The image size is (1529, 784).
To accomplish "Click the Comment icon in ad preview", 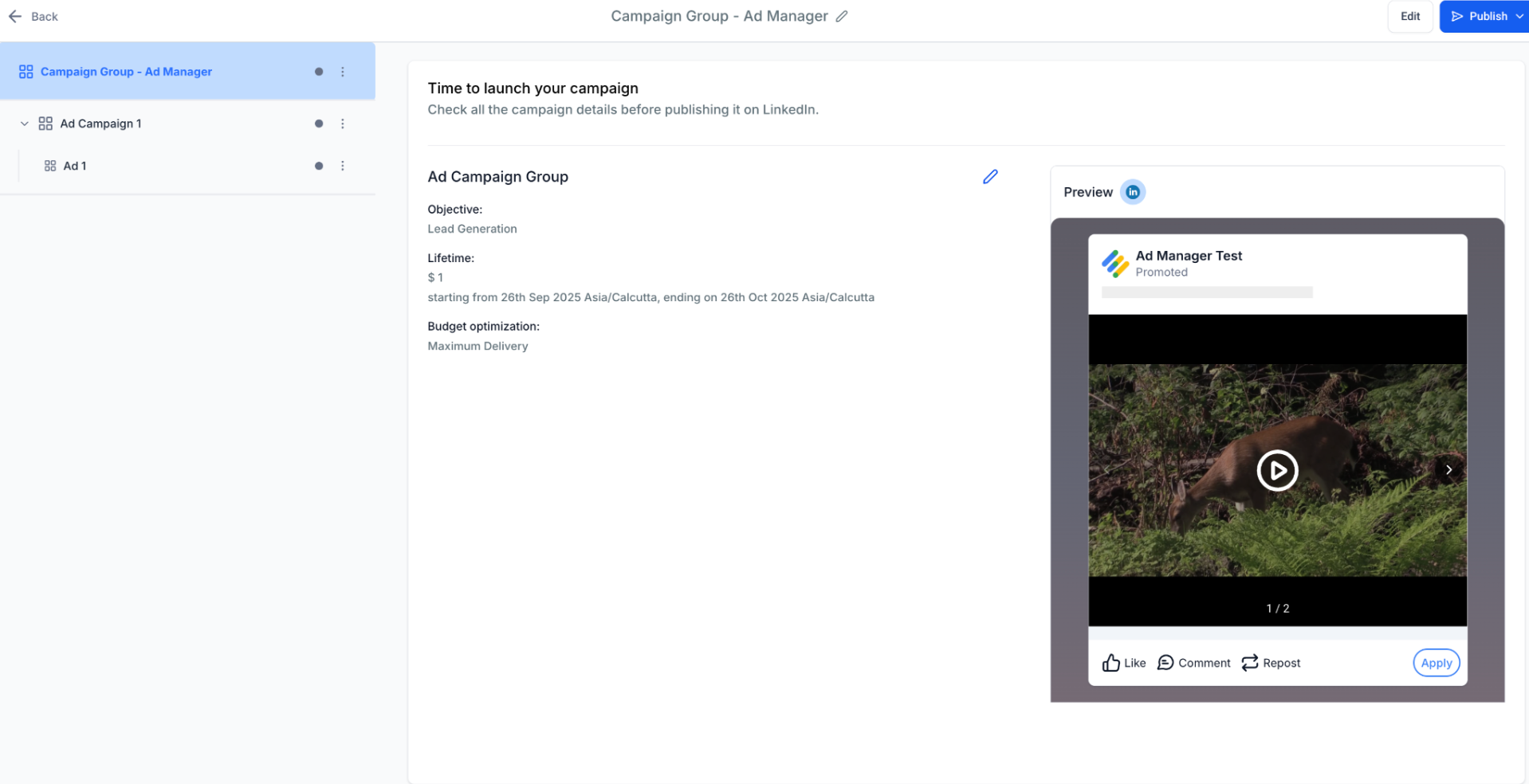I will (1165, 663).
